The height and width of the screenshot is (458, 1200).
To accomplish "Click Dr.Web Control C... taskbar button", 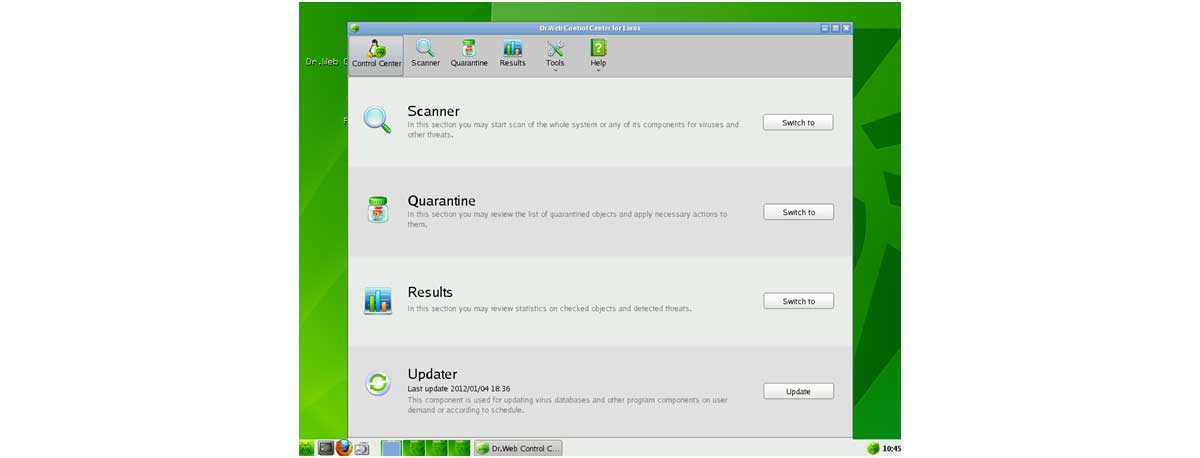I will point(518,448).
